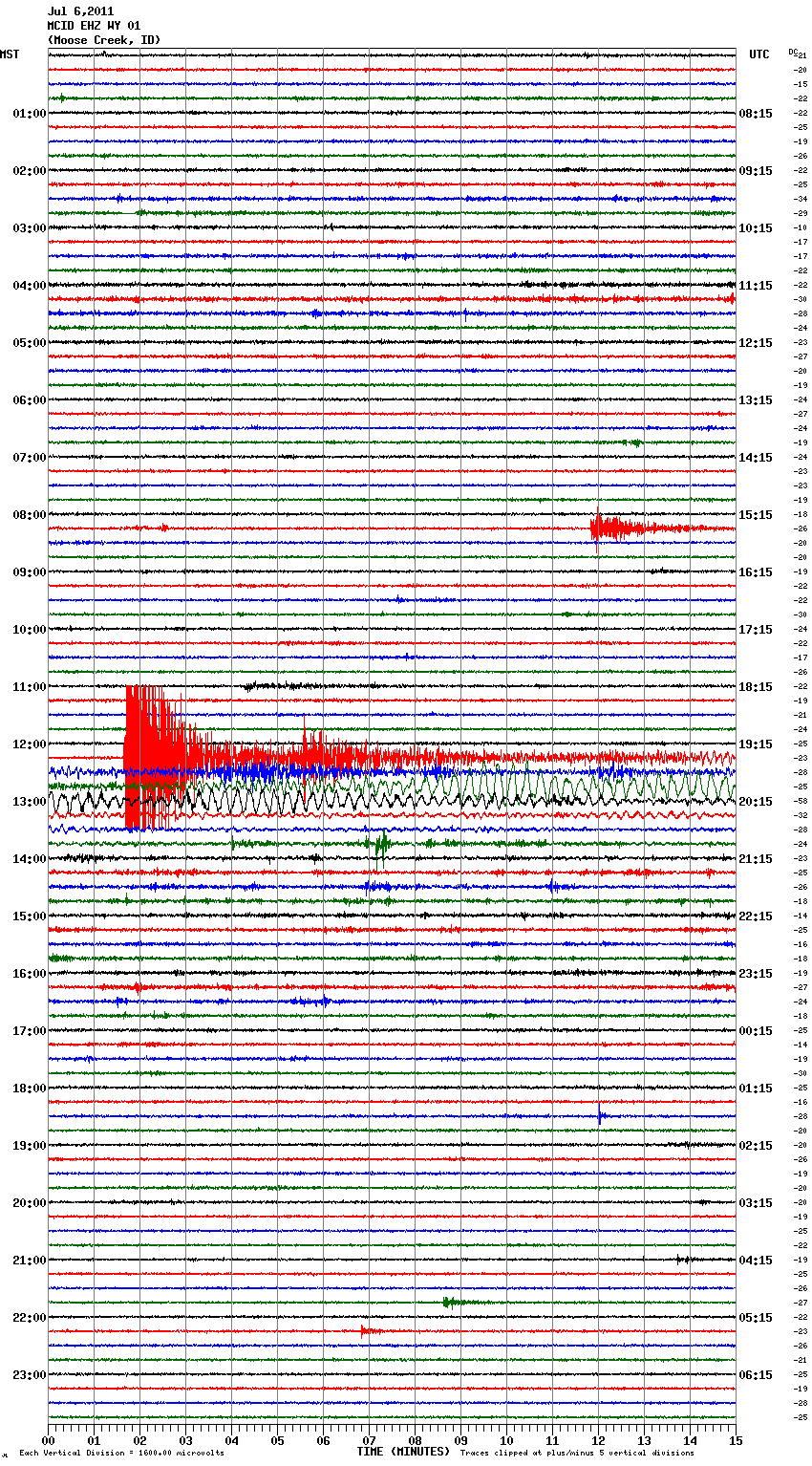Click the 18:00 MST time label

(x=30, y=1089)
